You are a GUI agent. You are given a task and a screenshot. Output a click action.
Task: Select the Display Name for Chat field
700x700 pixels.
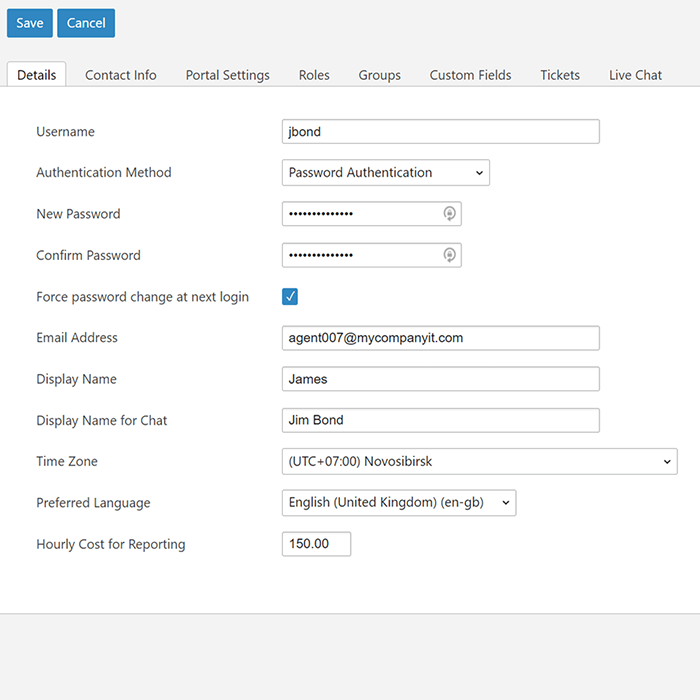440,420
